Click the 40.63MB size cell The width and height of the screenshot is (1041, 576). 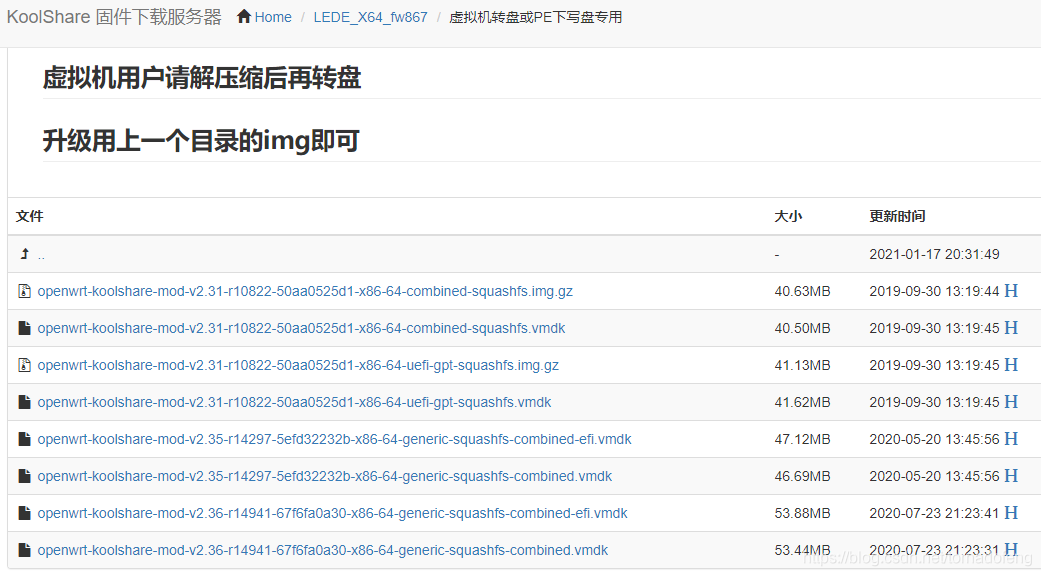[802, 291]
